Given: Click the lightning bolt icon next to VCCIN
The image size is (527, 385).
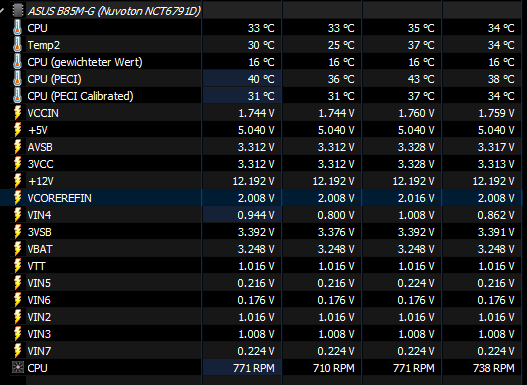Looking at the screenshot, I should (x=17, y=113).
